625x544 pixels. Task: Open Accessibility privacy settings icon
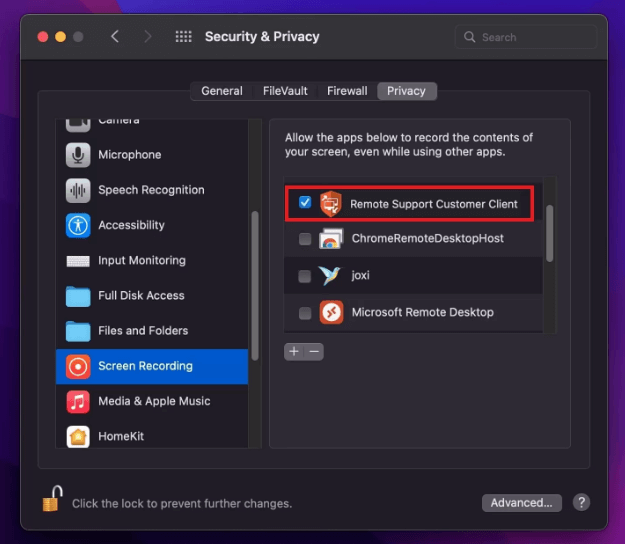click(x=78, y=225)
